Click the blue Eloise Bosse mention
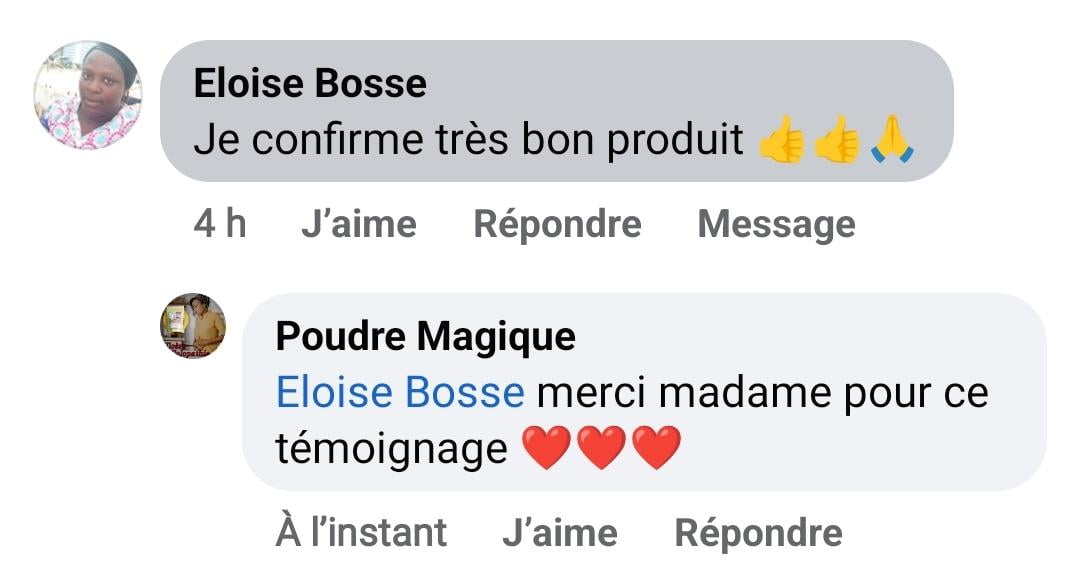Image resolution: width=1080 pixels, height=583 pixels. [x=399, y=393]
